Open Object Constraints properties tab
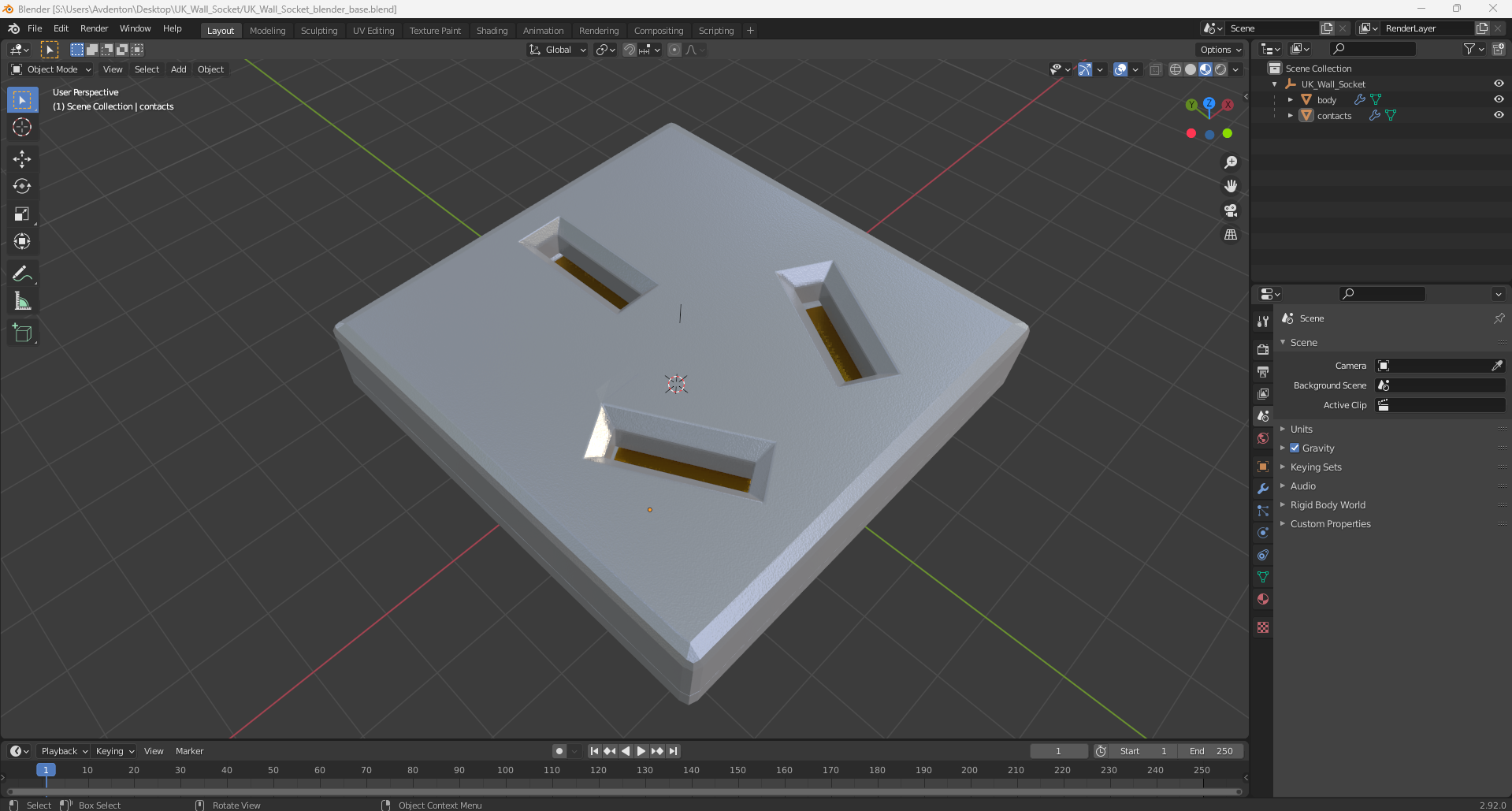 (x=1263, y=555)
